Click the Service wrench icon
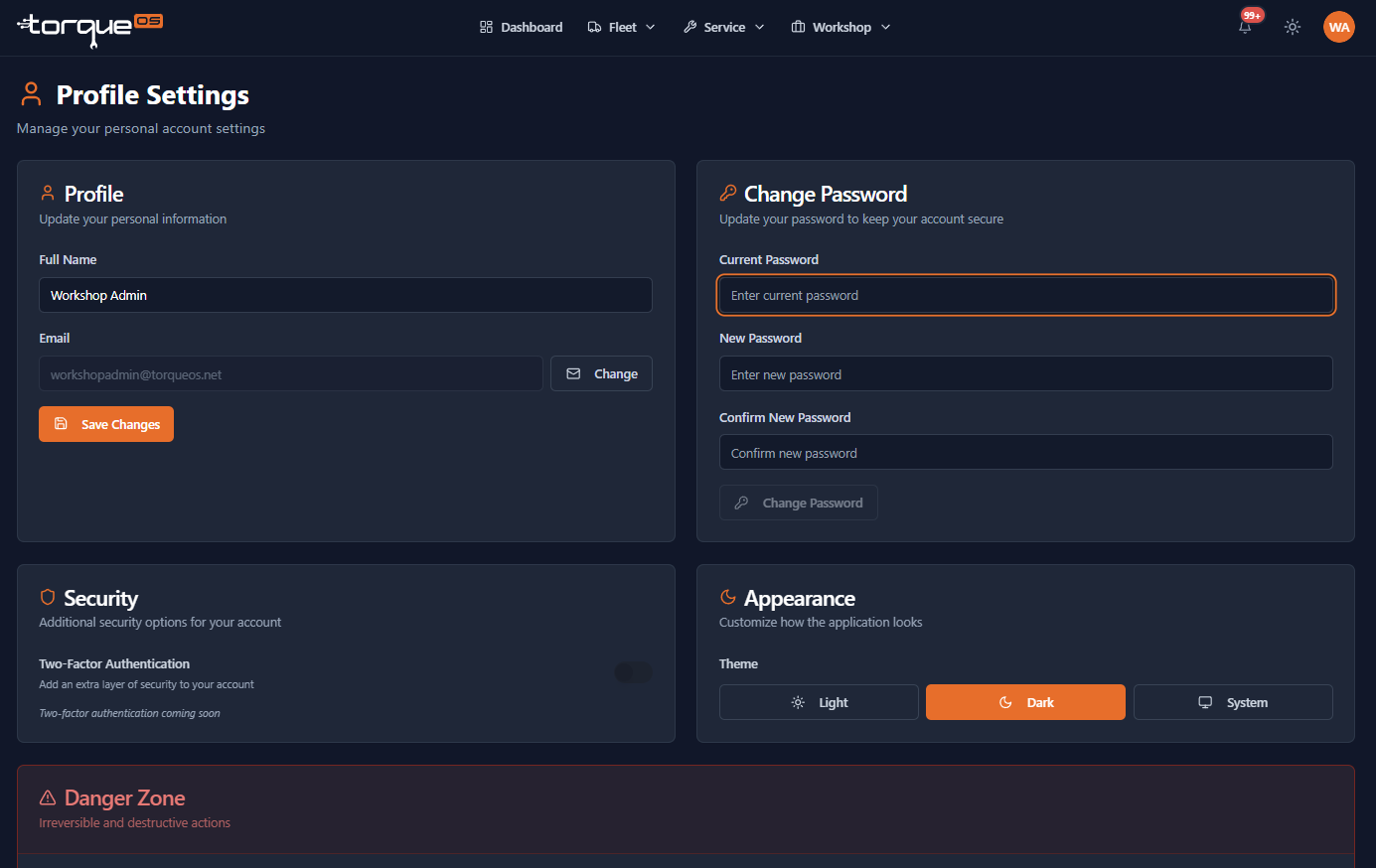The height and width of the screenshot is (868, 1376). [689, 27]
